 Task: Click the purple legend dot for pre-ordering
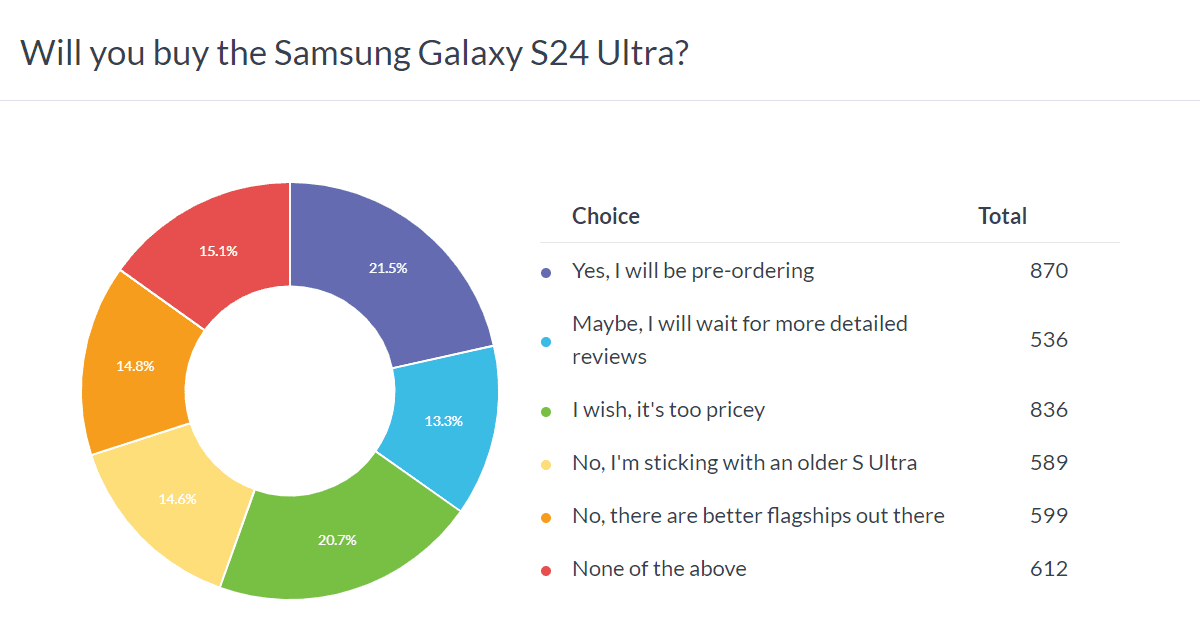pyautogui.click(x=546, y=271)
